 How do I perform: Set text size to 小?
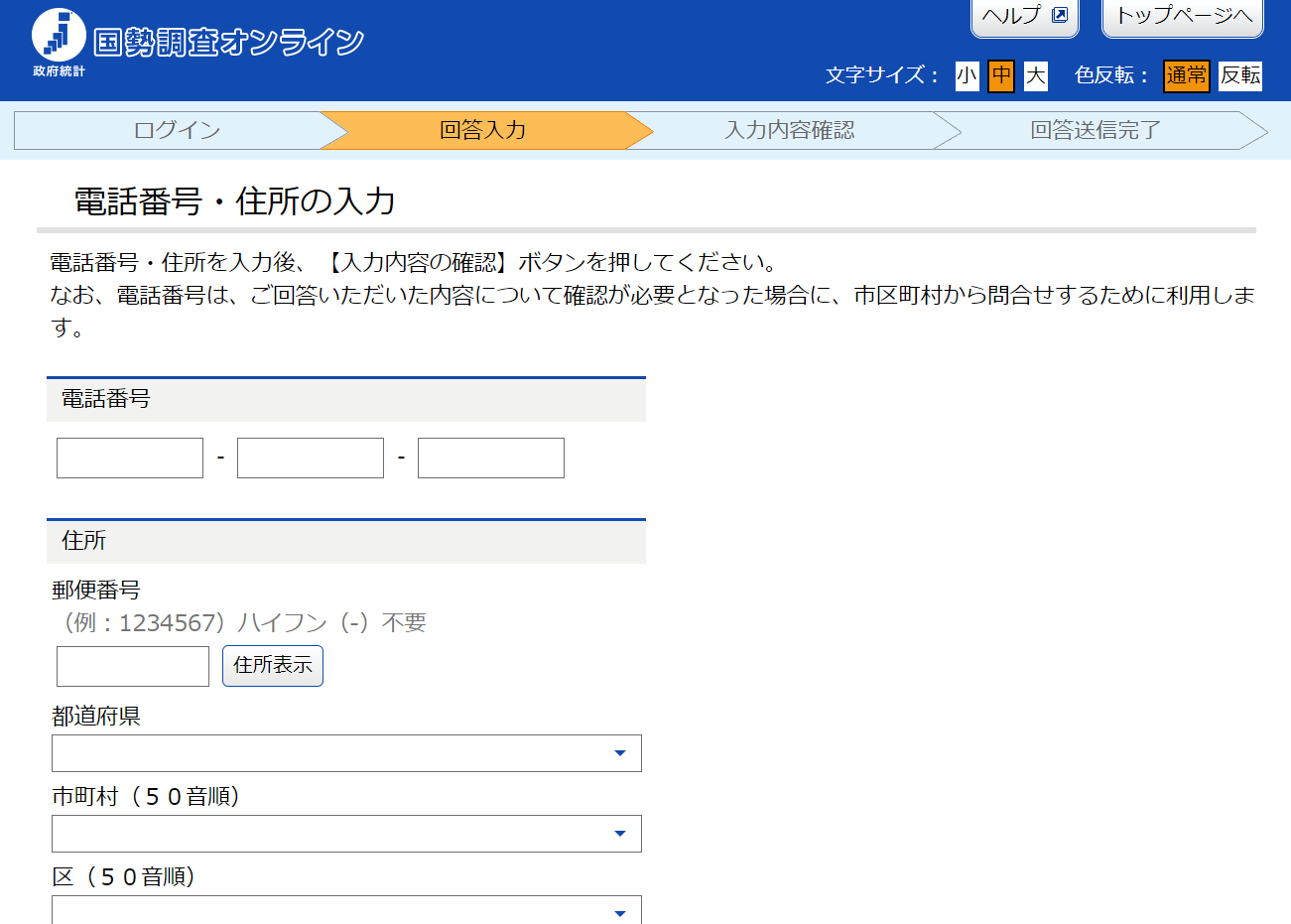click(968, 75)
